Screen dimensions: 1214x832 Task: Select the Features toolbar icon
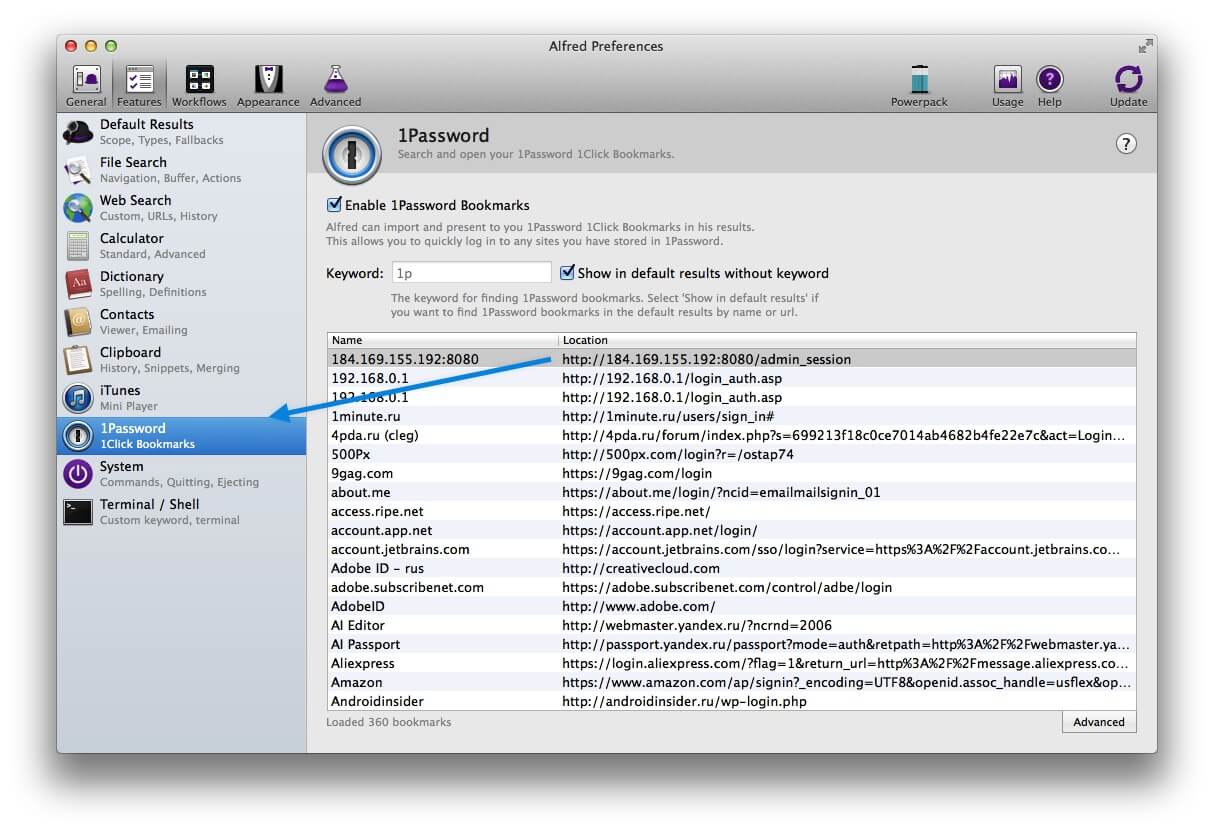[139, 86]
